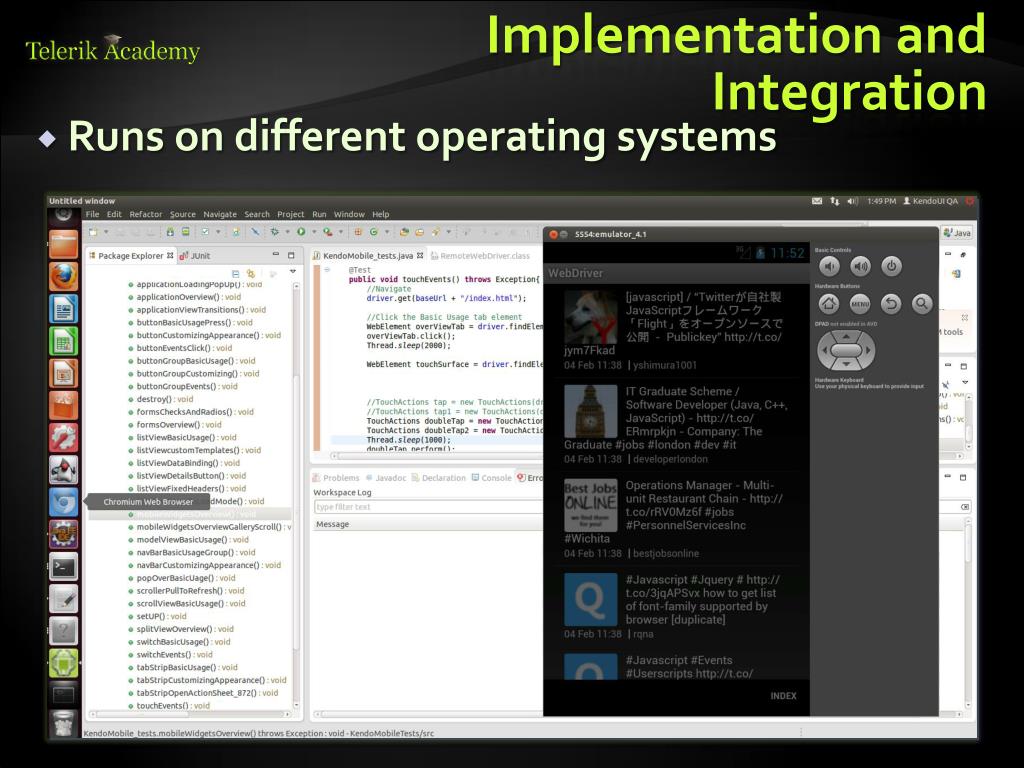Switch to the Javadoc tab
This screenshot has width=1024, height=768.
click(x=385, y=478)
